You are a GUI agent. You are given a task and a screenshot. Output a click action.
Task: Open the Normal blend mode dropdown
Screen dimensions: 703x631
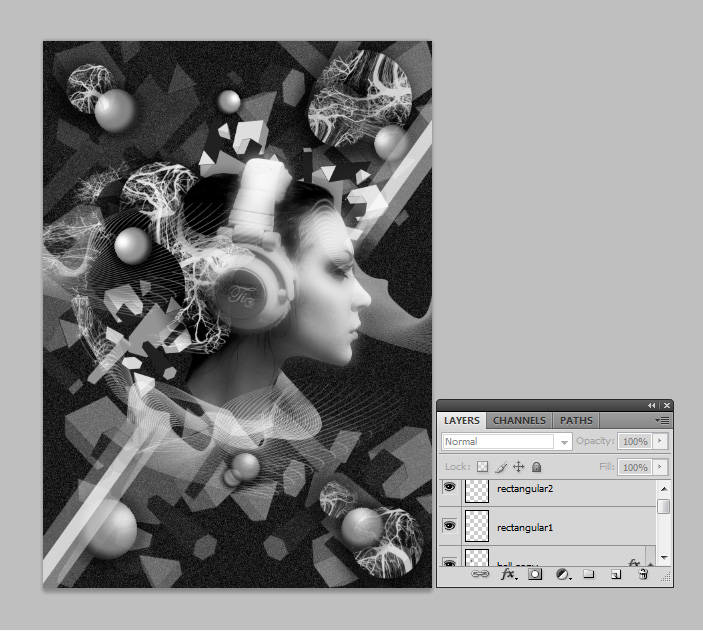[x=507, y=441]
